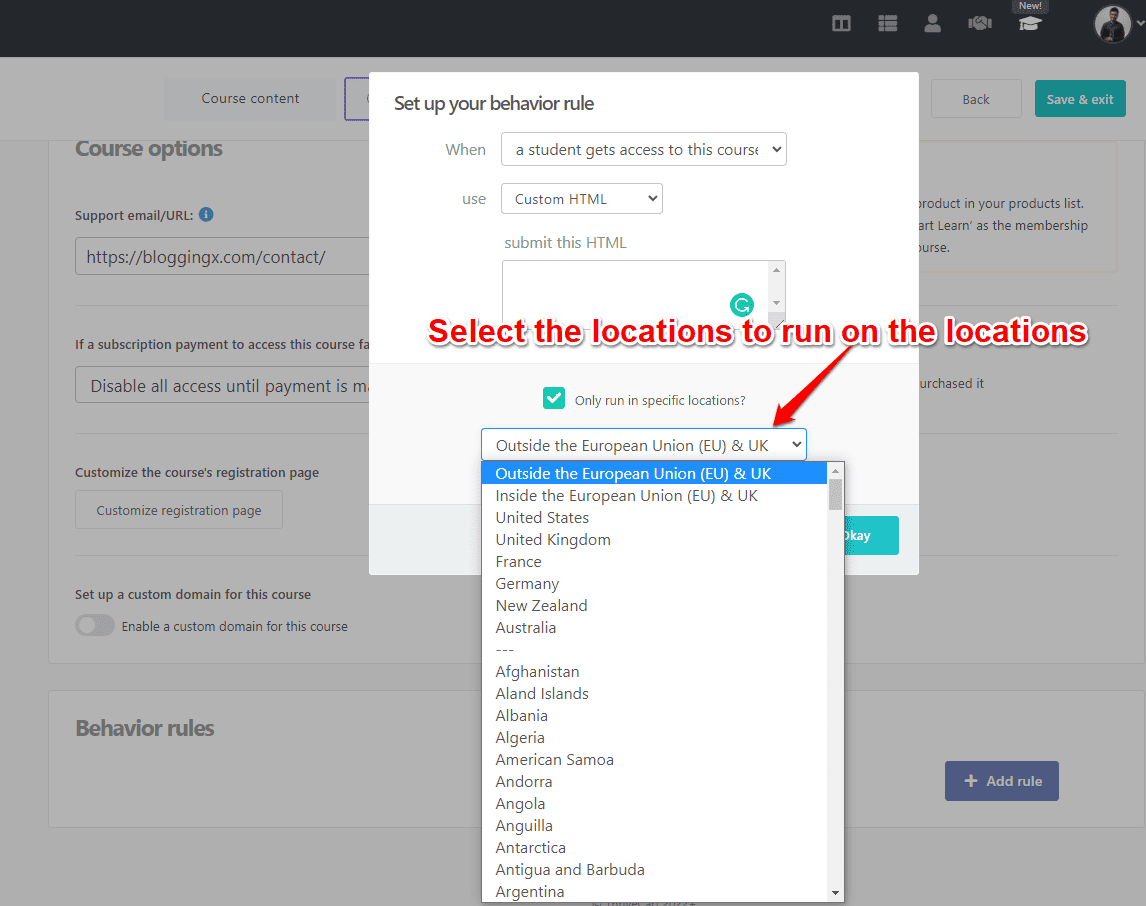The width and height of the screenshot is (1146, 906).
Task: Click the info icon next to Support email/URL
Action: pos(206,214)
